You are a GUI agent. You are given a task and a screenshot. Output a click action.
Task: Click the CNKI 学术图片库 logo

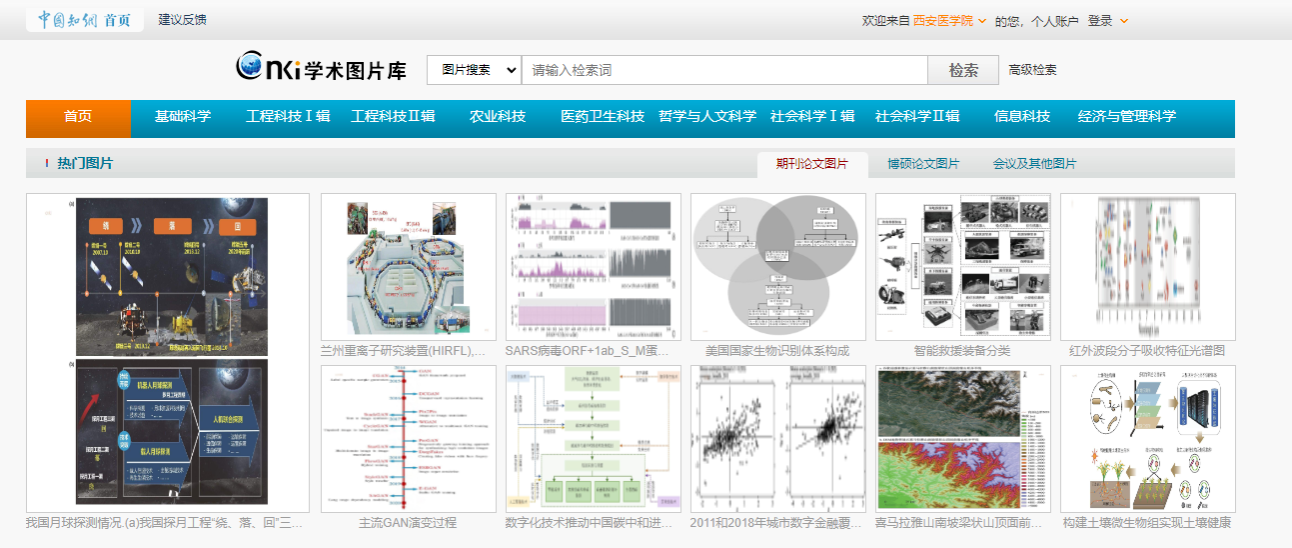321,68
